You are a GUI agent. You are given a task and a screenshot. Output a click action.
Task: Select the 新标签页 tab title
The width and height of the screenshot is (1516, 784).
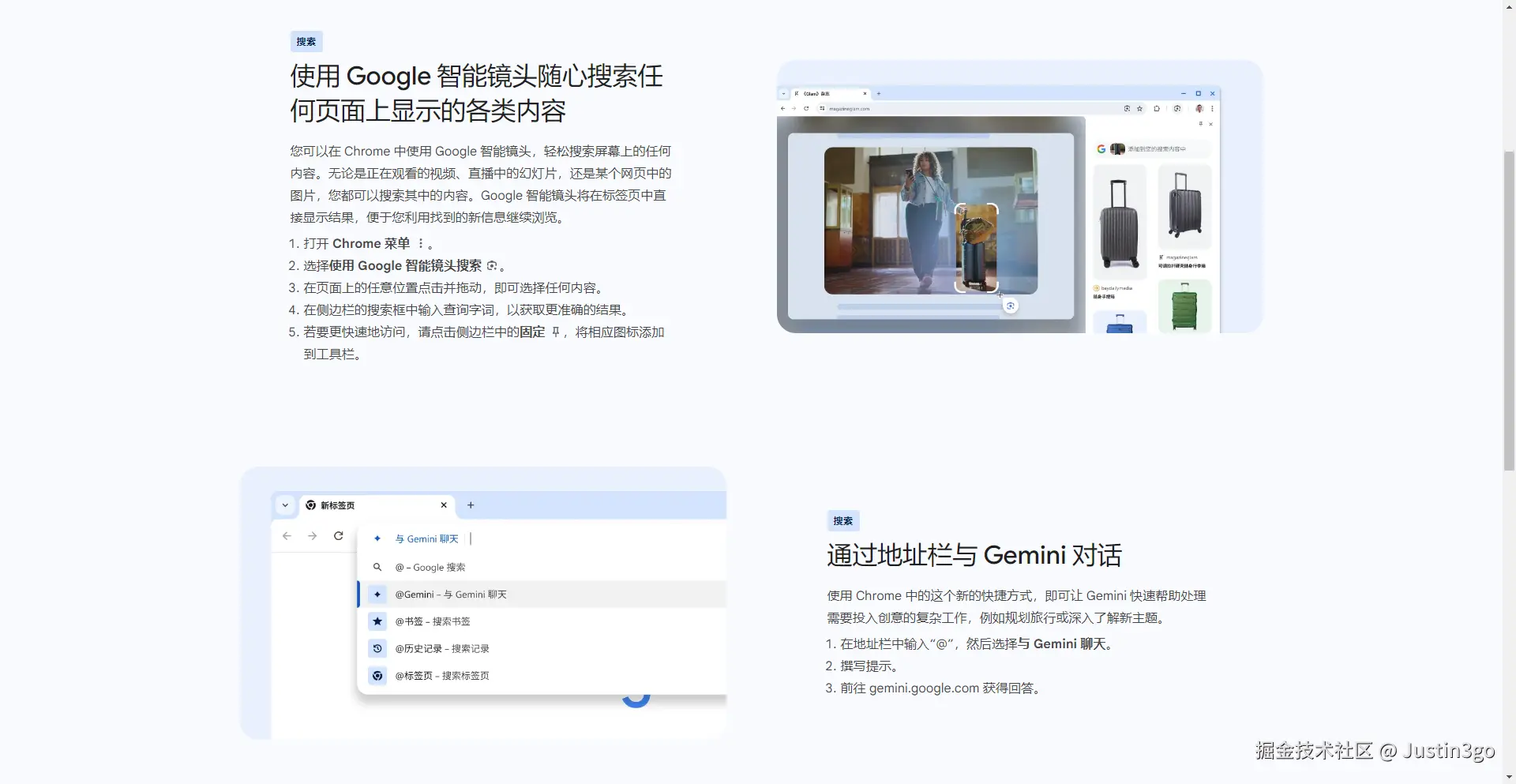[x=338, y=505]
